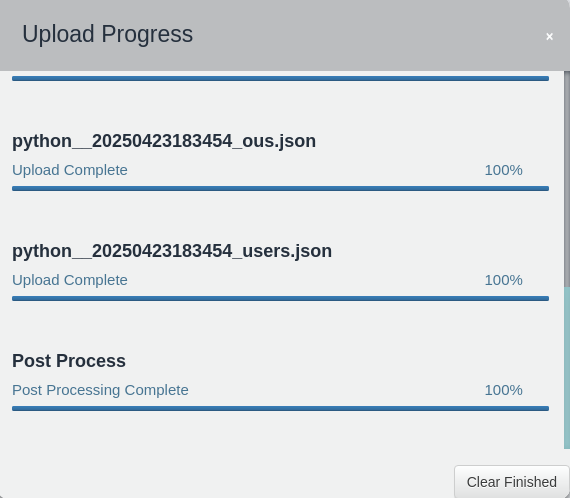Click the gray scrollbar thumb of the upload list
Screen dimensions: 570x498
(567, 179)
